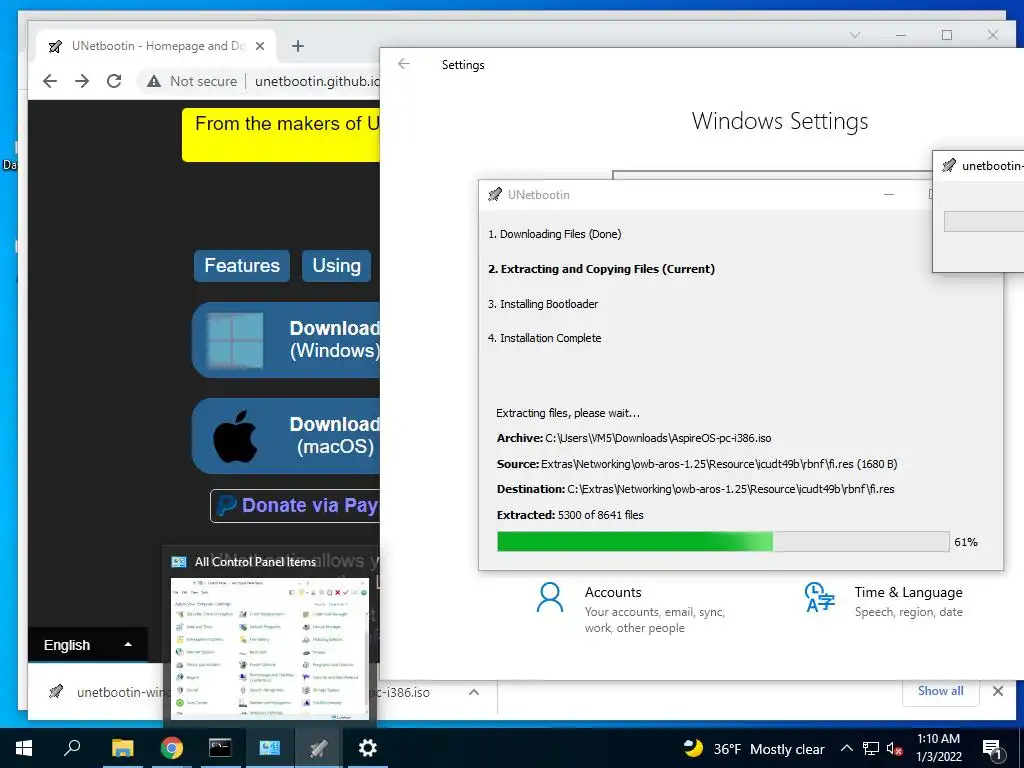Image resolution: width=1024 pixels, height=768 pixels.
Task: Open a new Chrome tab
Action: tap(298, 46)
